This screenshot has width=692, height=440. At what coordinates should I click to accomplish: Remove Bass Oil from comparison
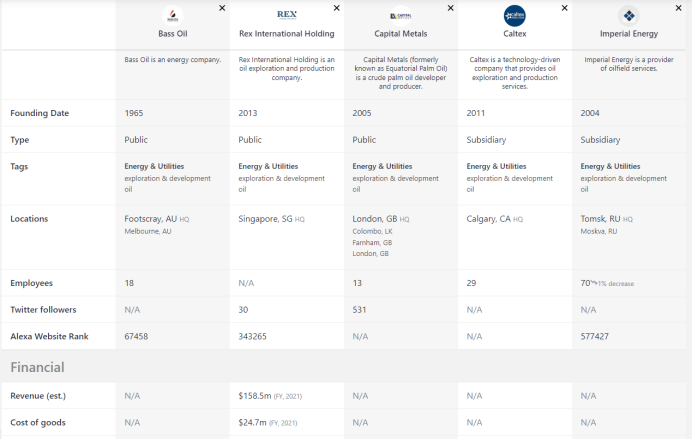coord(222,8)
